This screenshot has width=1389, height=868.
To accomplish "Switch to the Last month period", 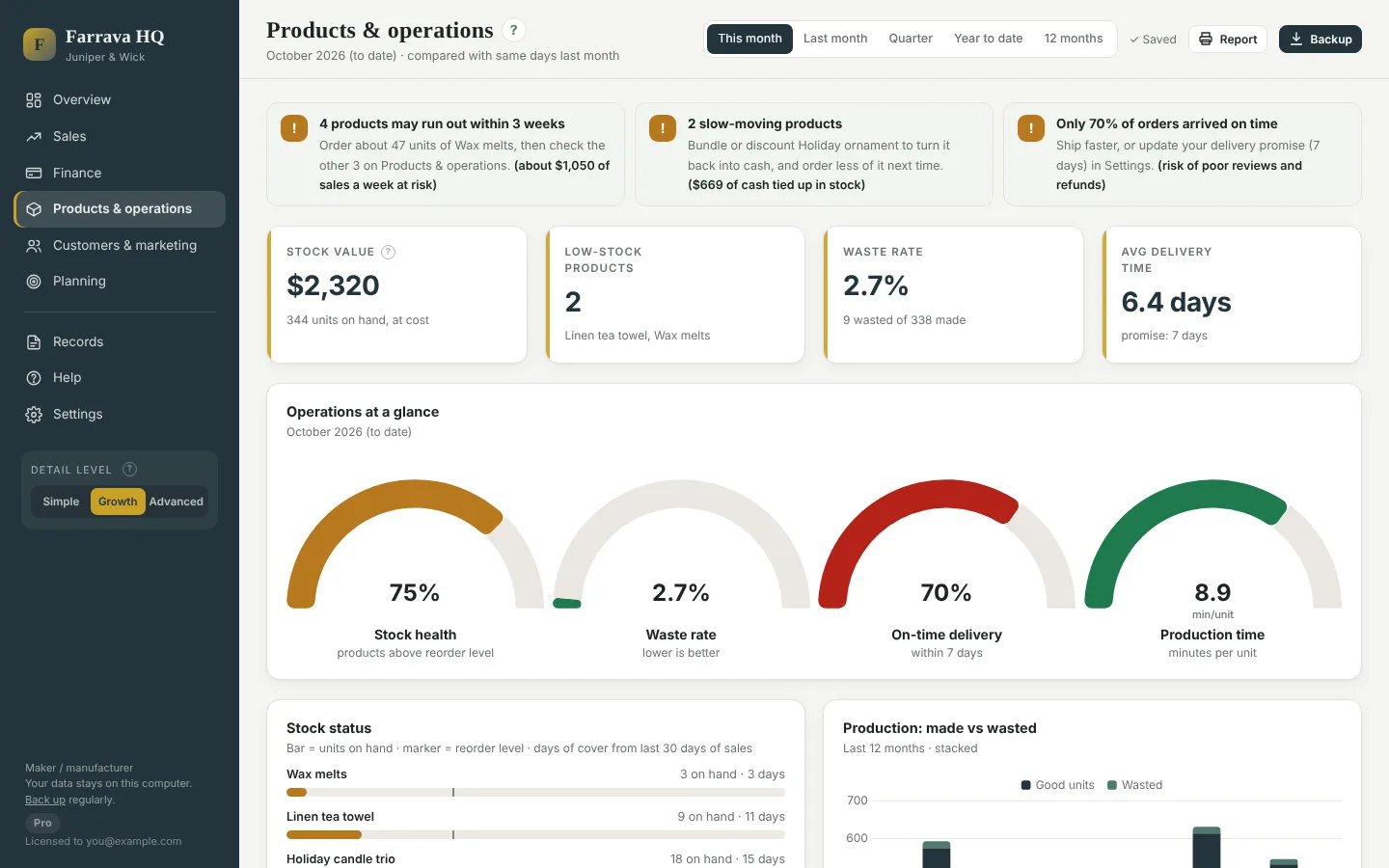I will pyautogui.click(x=835, y=39).
